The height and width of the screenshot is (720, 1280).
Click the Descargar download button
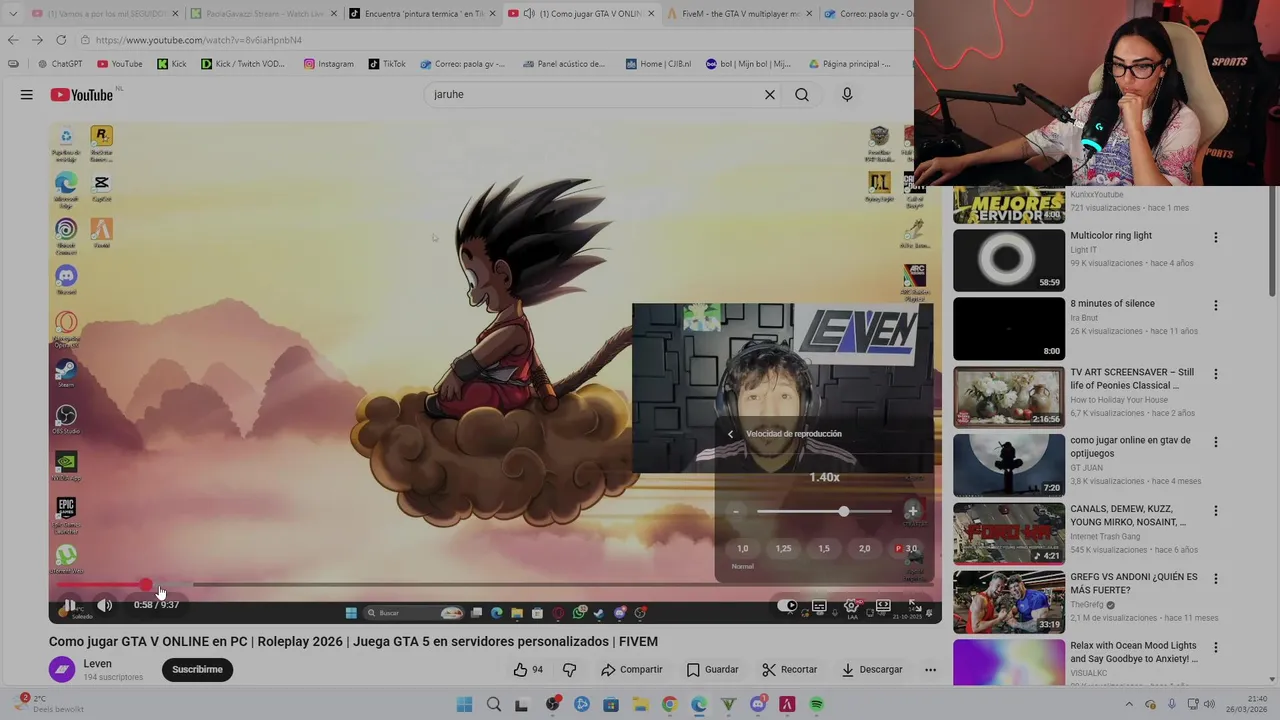pyautogui.click(x=872, y=670)
